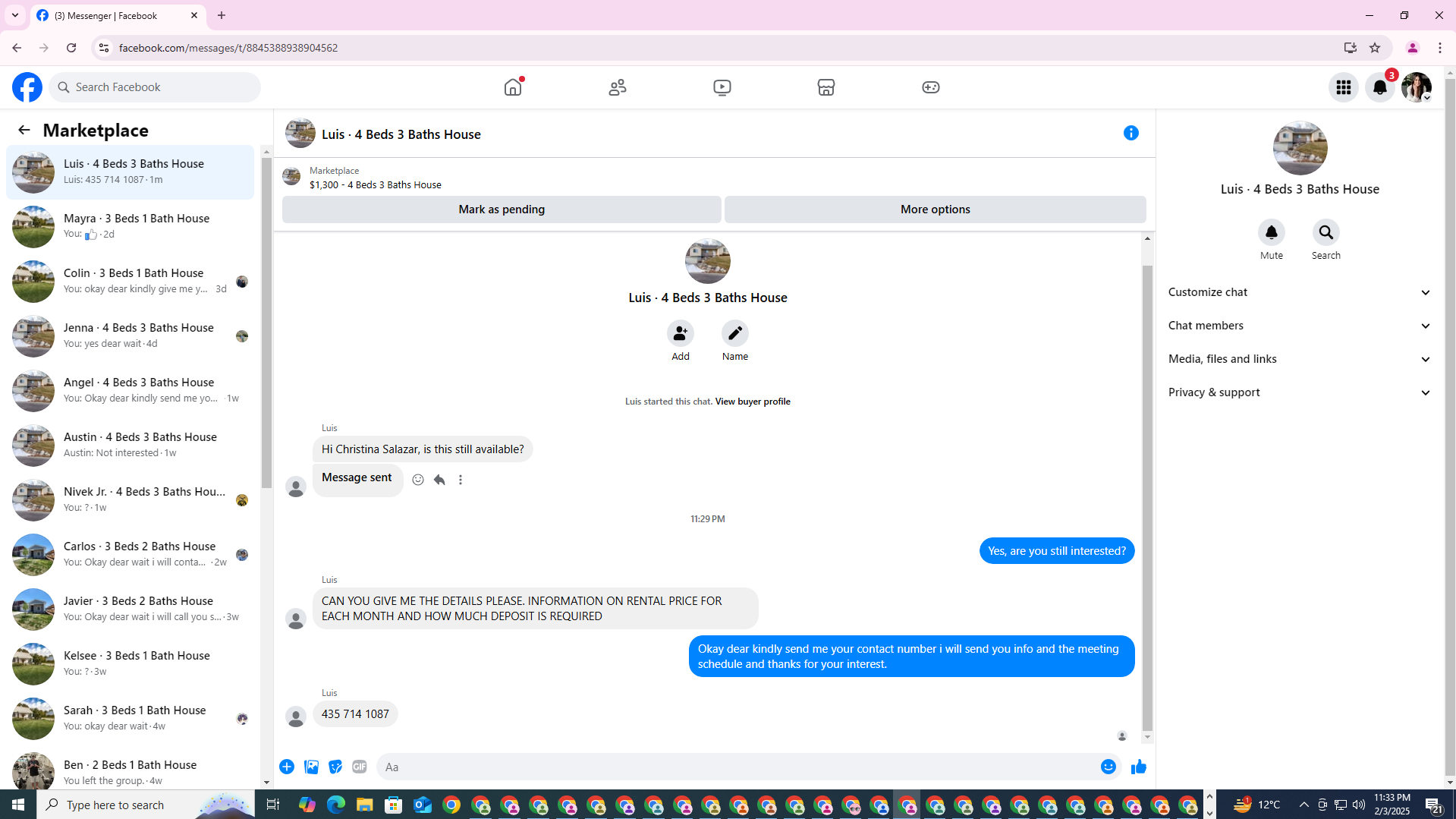Attach a photo file to message
Viewport: 1456px width, 819px height.
[x=311, y=767]
